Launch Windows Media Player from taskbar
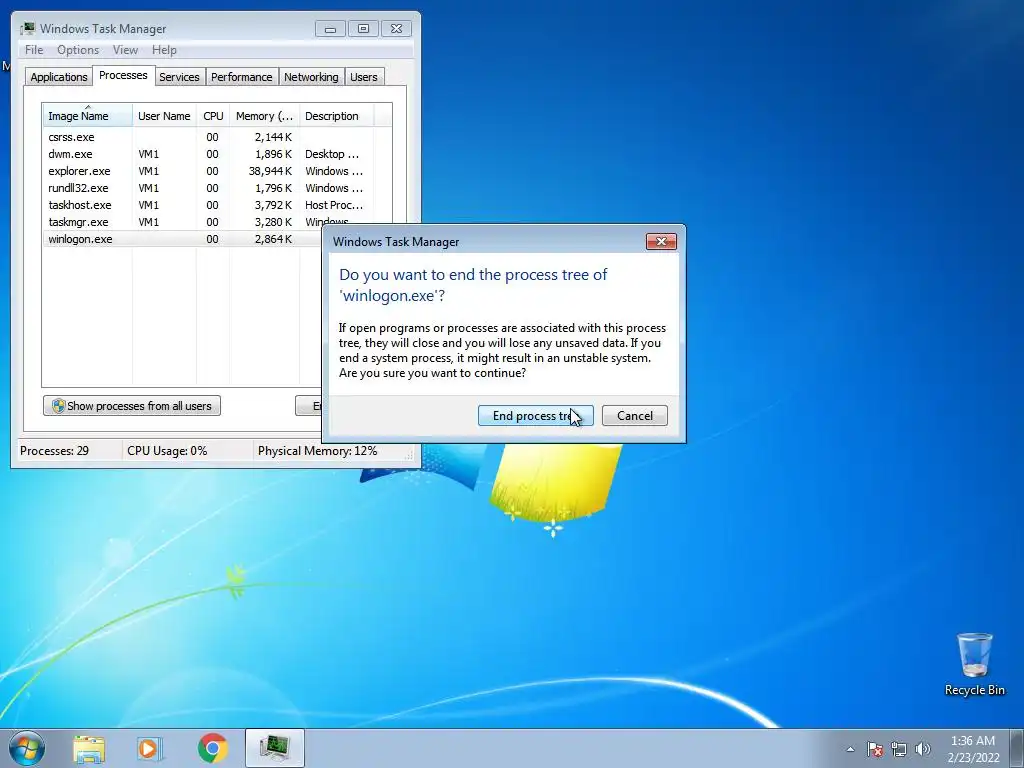This screenshot has width=1024, height=768. coord(150,748)
